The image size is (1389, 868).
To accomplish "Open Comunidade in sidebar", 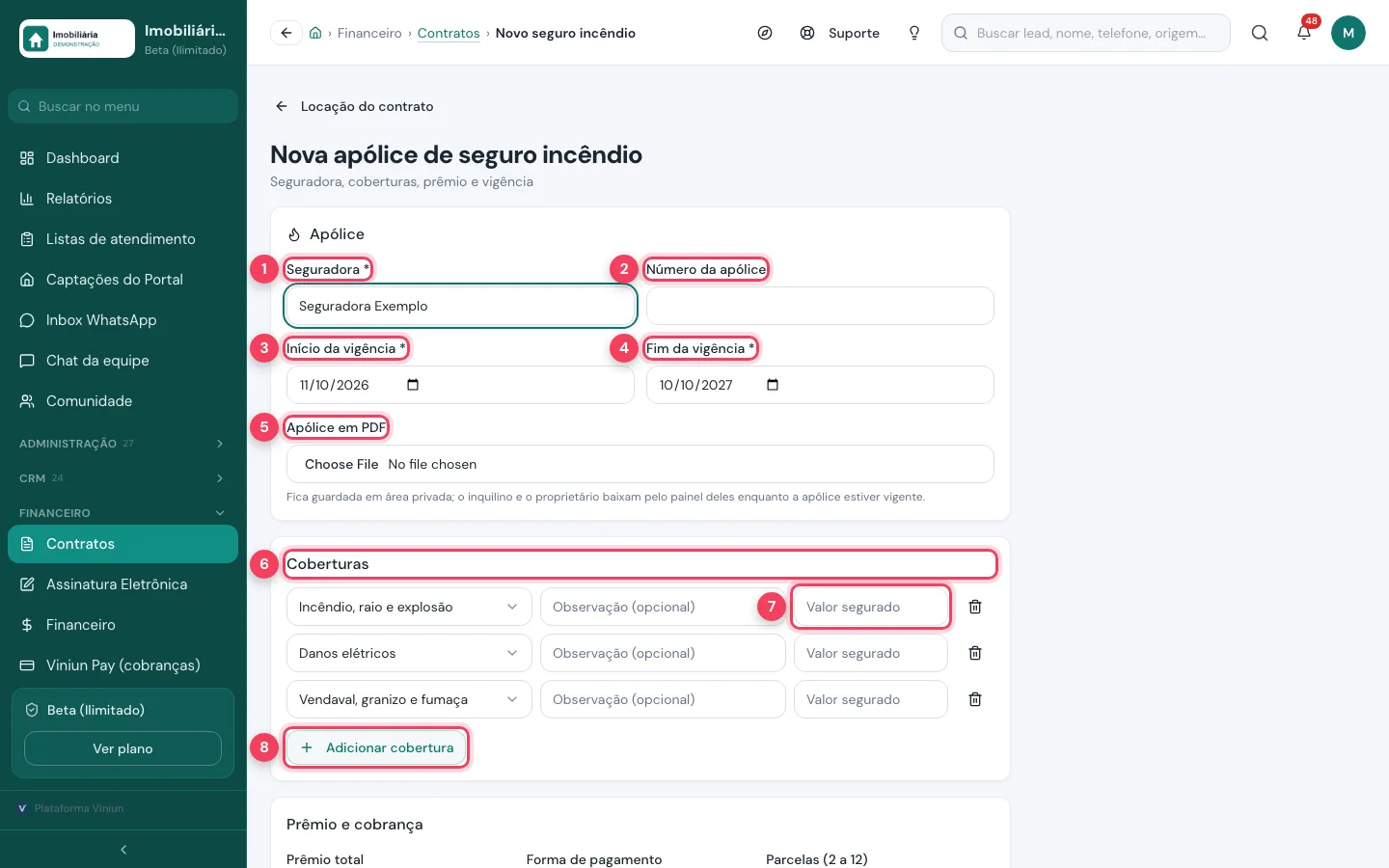I will (123, 401).
